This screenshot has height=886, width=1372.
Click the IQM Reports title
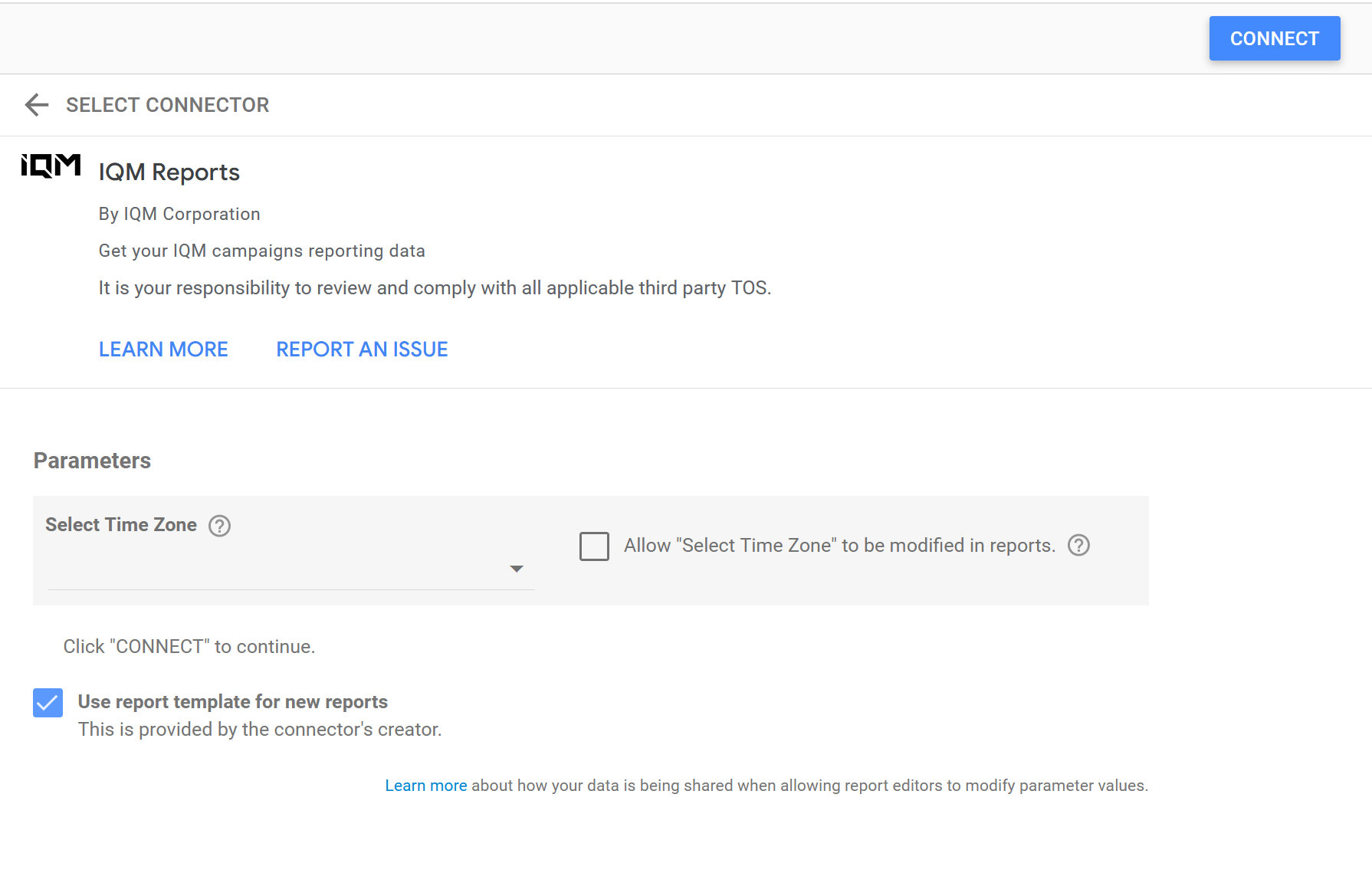pyautogui.click(x=169, y=172)
